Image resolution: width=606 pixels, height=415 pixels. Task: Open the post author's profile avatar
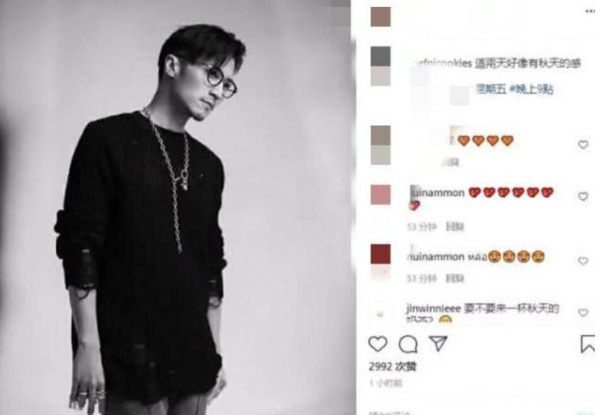click(381, 17)
